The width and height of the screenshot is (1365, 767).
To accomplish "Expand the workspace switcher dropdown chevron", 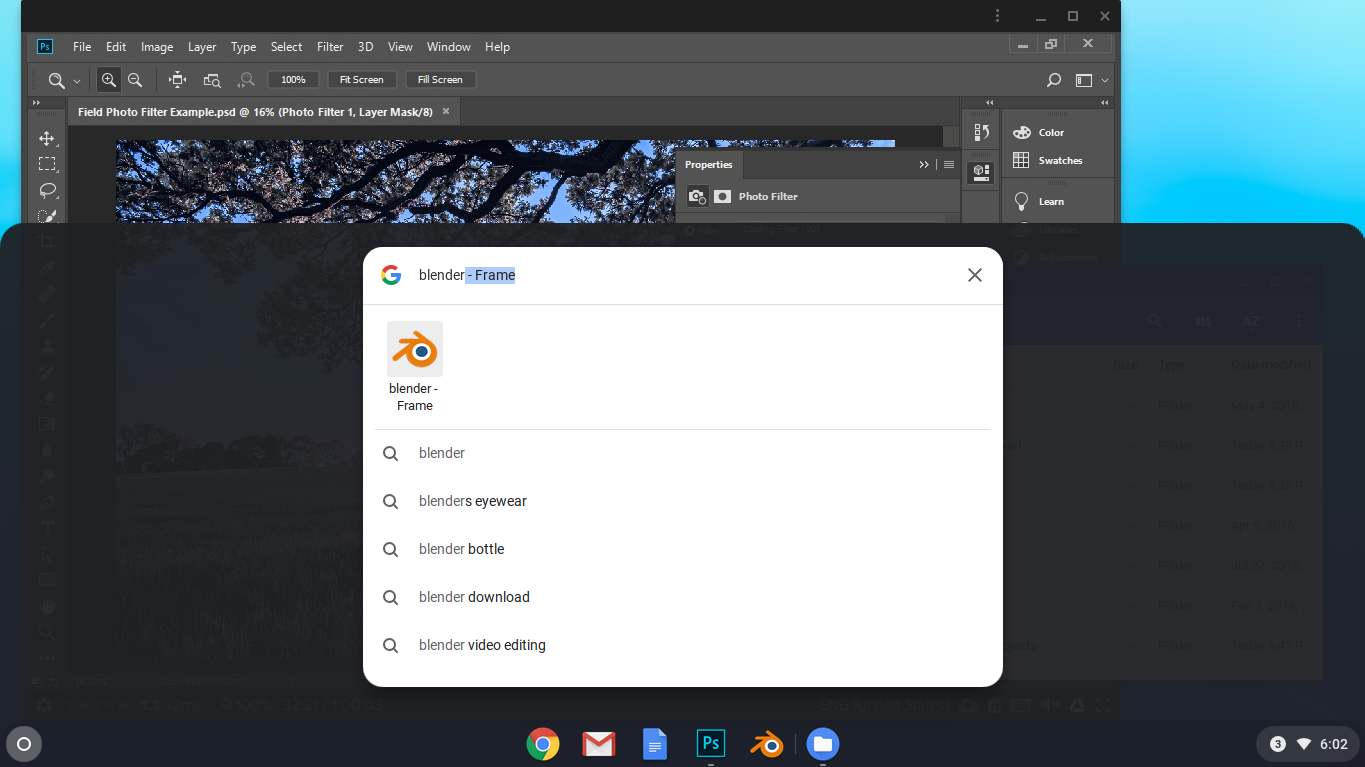I will 1105,80.
